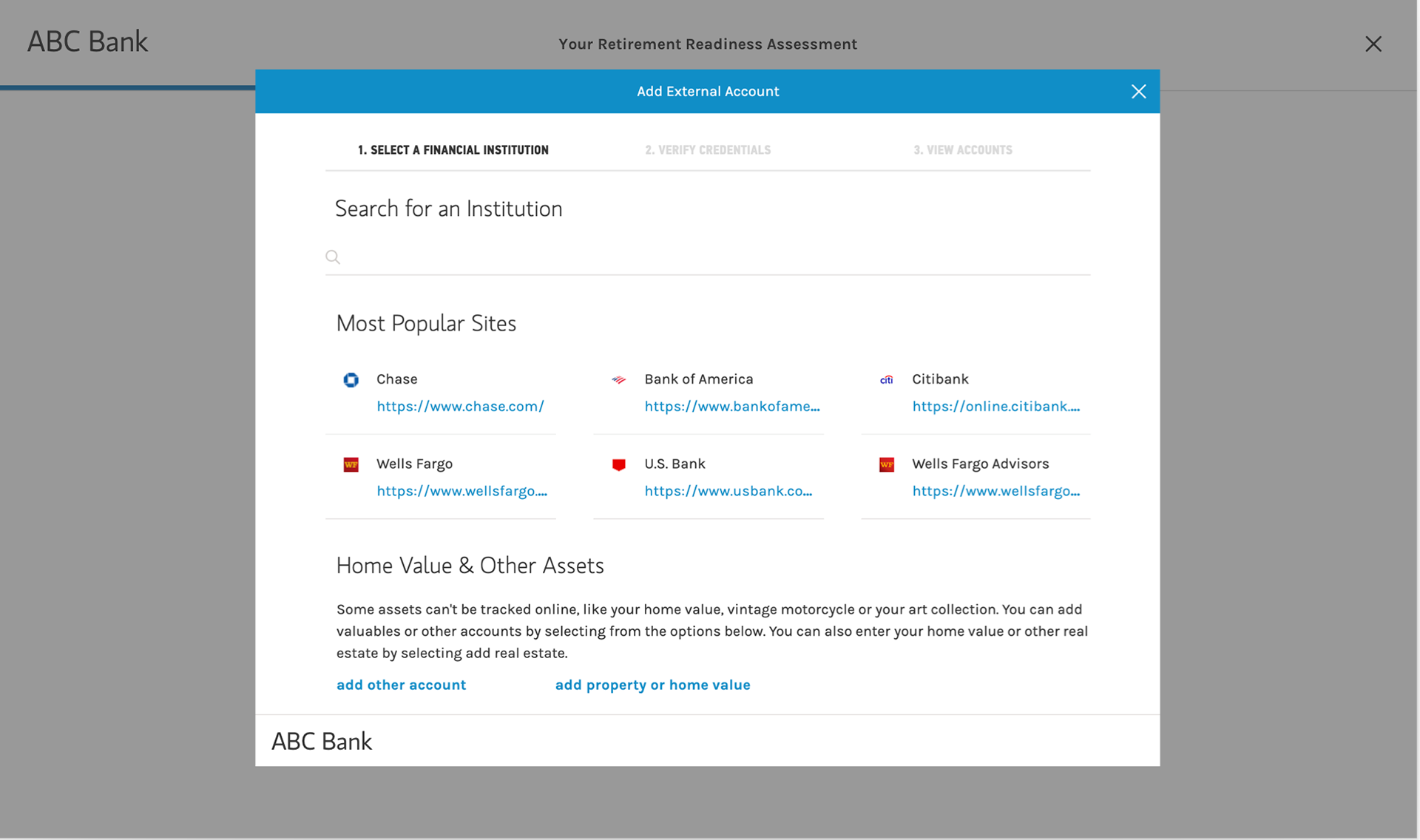Go to Verify Credentials step
Viewport: 1420px width, 840px height.
[x=708, y=150]
